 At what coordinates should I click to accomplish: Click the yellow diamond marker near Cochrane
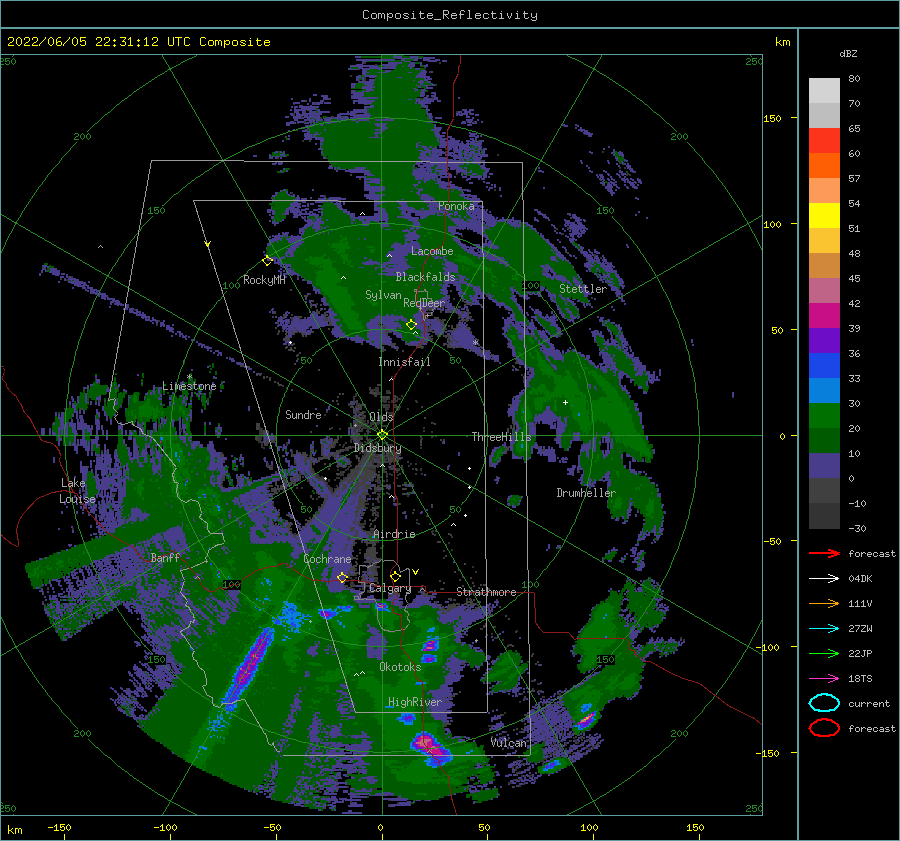(x=342, y=577)
